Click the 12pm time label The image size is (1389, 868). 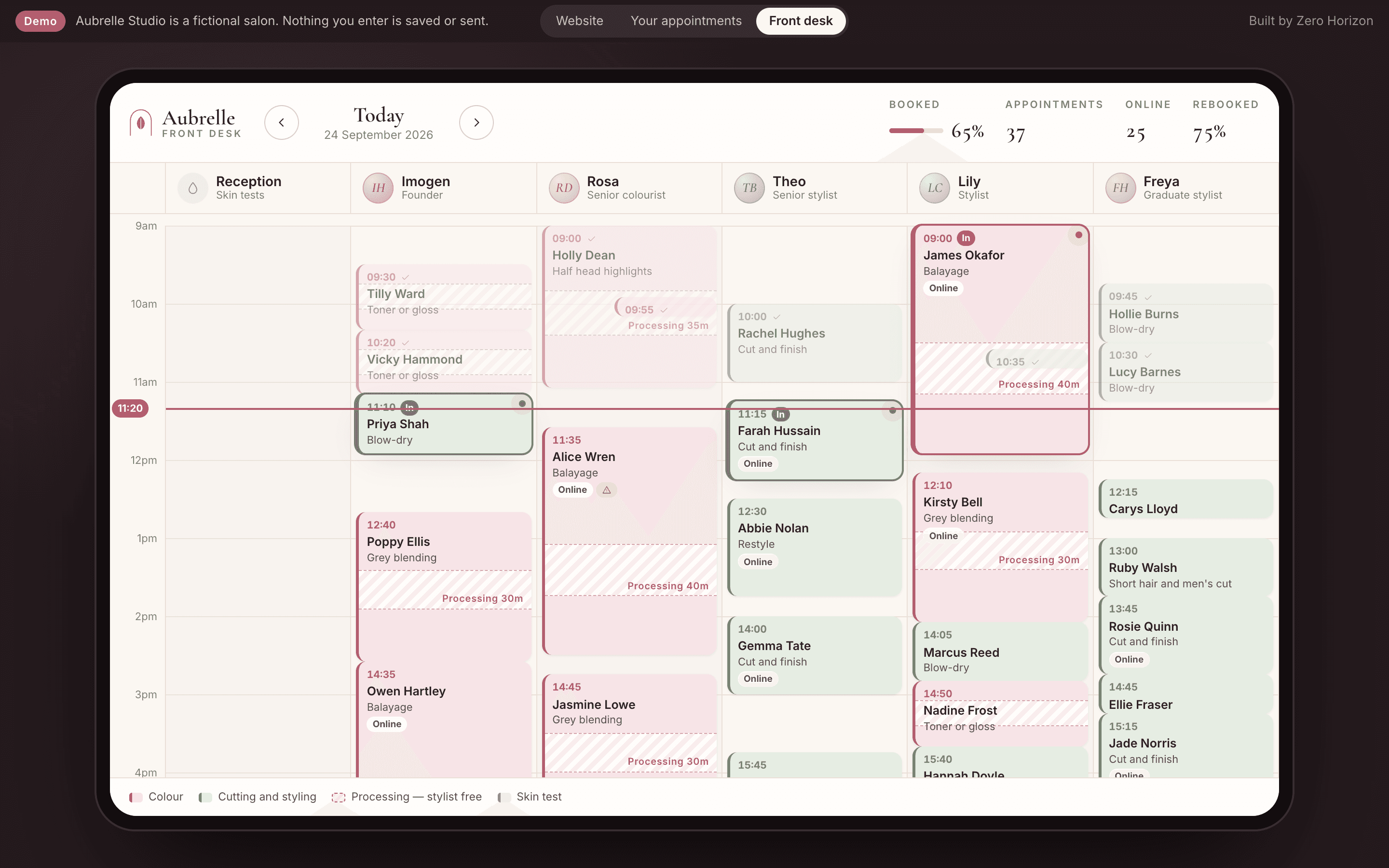(x=144, y=460)
